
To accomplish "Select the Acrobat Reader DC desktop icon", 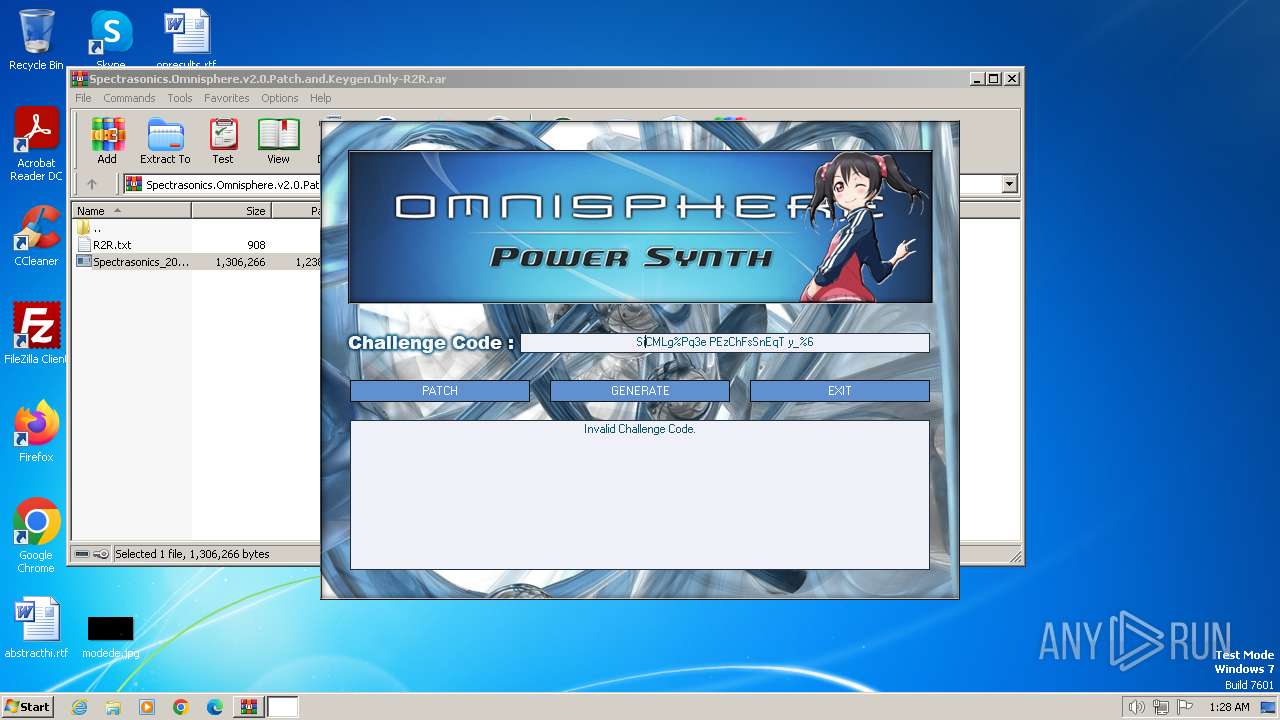I will point(36,145).
